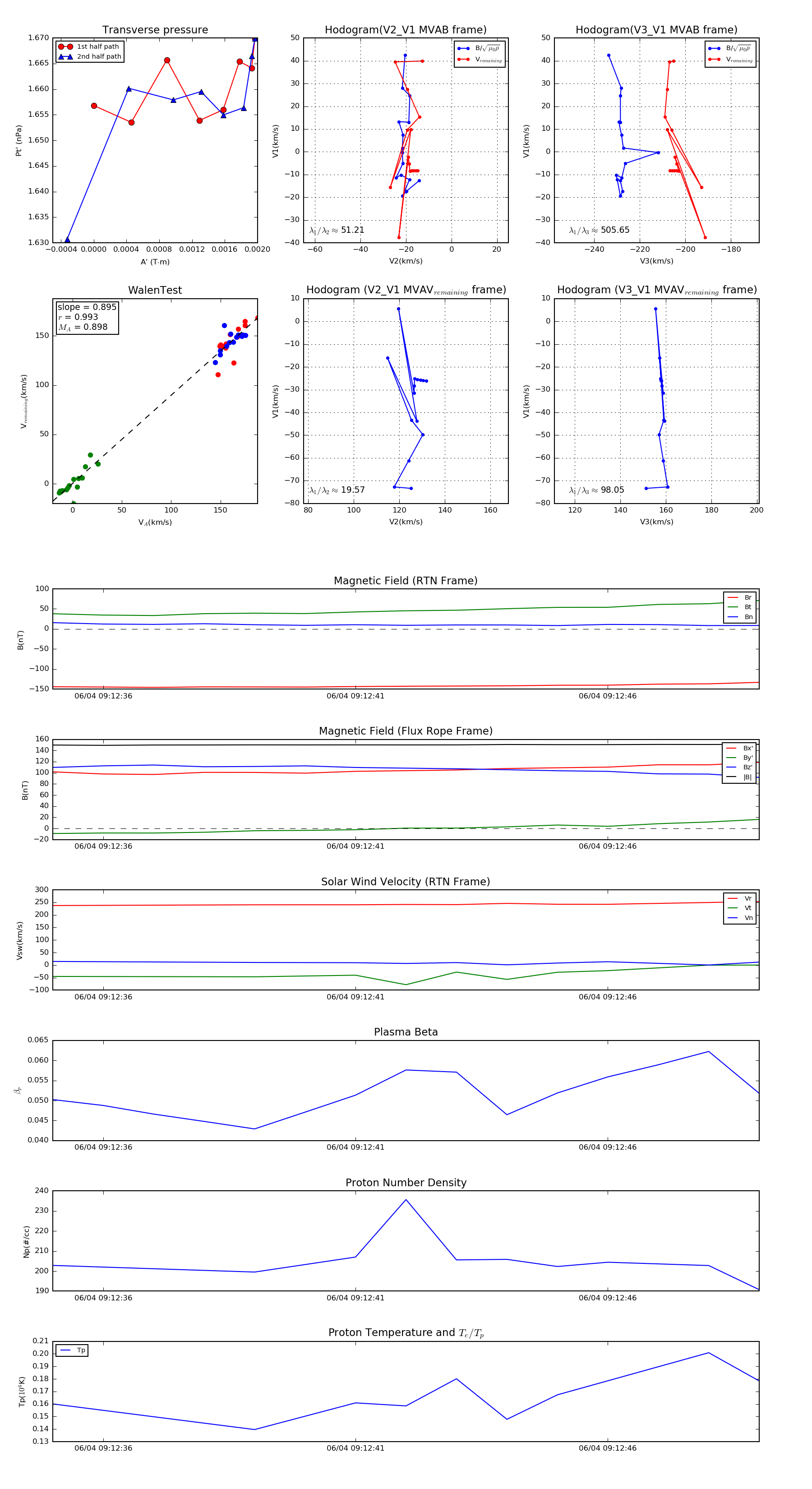The height and width of the screenshot is (1489, 812).
Task: Click the 'Hodogram (V2_V1 MVAV remaining frame)' title
Action: coord(406,290)
